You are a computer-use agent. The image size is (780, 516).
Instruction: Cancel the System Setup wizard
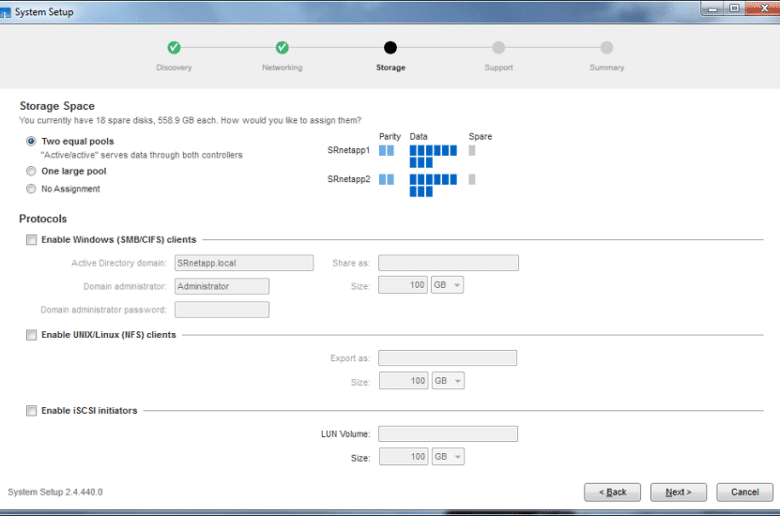click(x=745, y=492)
